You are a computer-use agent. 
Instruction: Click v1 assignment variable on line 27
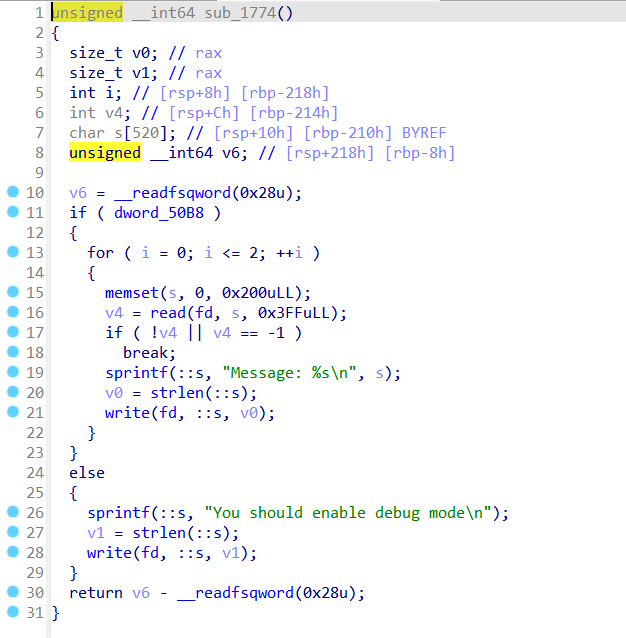[96, 533]
